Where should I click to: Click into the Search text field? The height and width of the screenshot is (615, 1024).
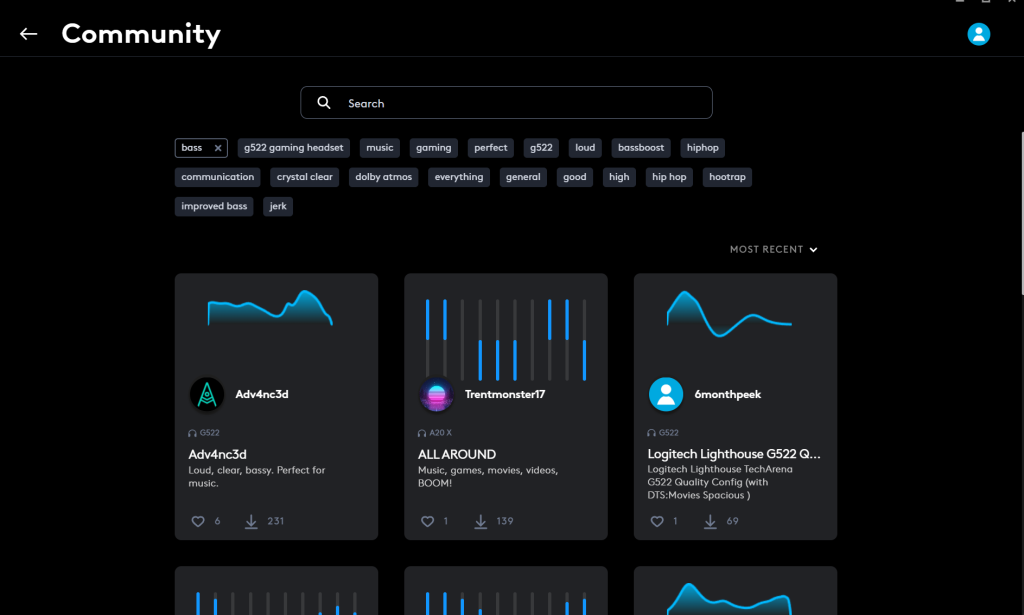coord(520,103)
